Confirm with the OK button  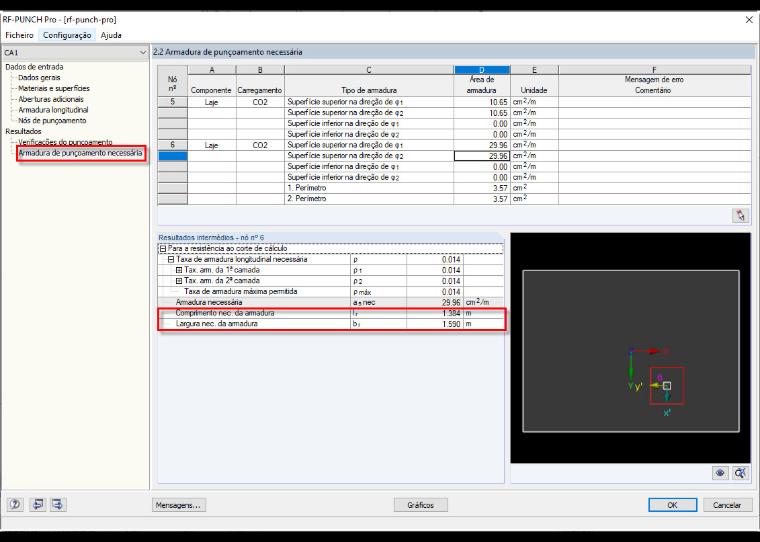tap(673, 505)
